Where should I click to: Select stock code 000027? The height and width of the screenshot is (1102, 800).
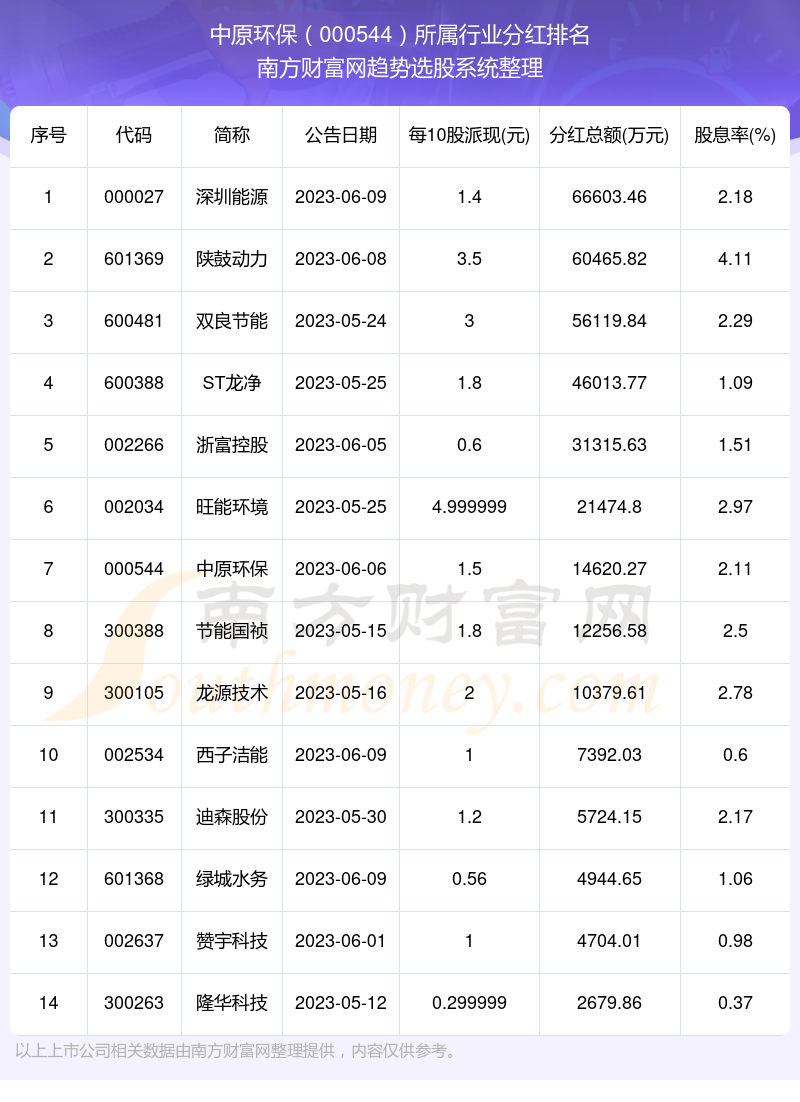tap(134, 197)
